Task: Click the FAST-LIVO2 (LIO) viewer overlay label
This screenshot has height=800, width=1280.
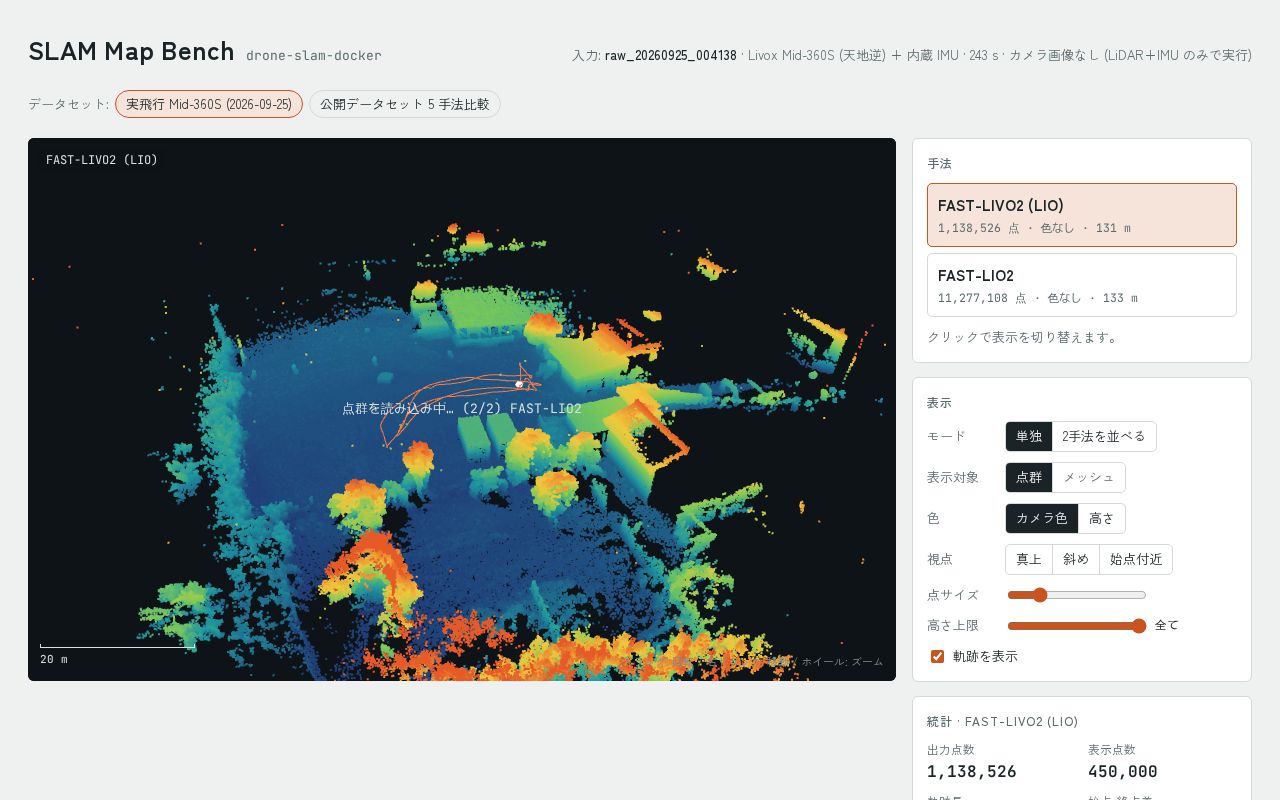Action: [102, 160]
